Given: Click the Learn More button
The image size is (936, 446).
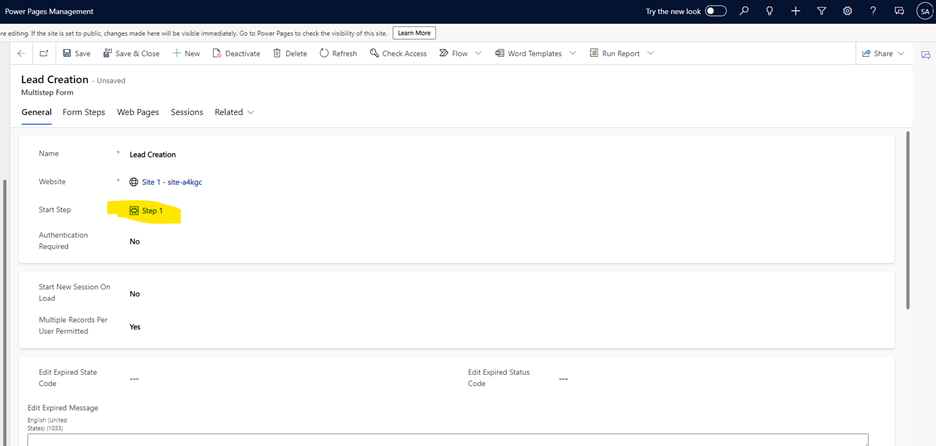Looking at the screenshot, I should coord(413,33).
